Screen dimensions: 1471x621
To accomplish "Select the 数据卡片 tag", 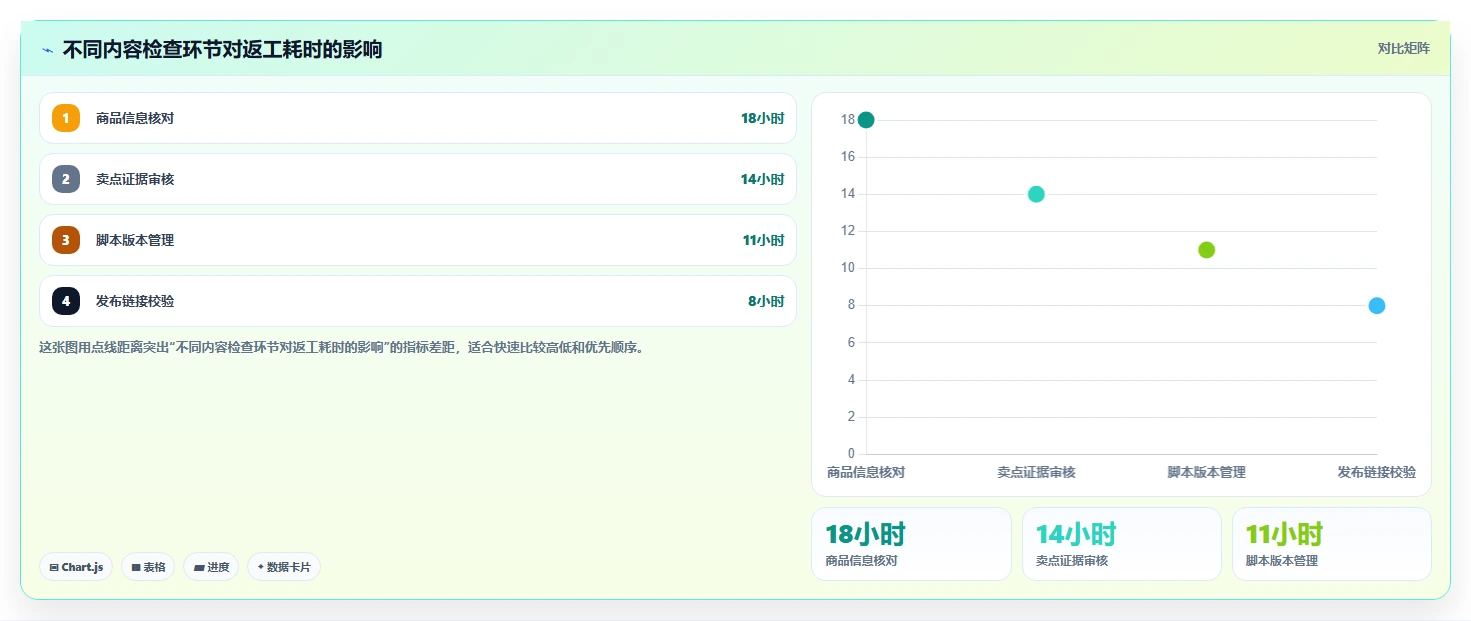I will [x=284, y=567].
